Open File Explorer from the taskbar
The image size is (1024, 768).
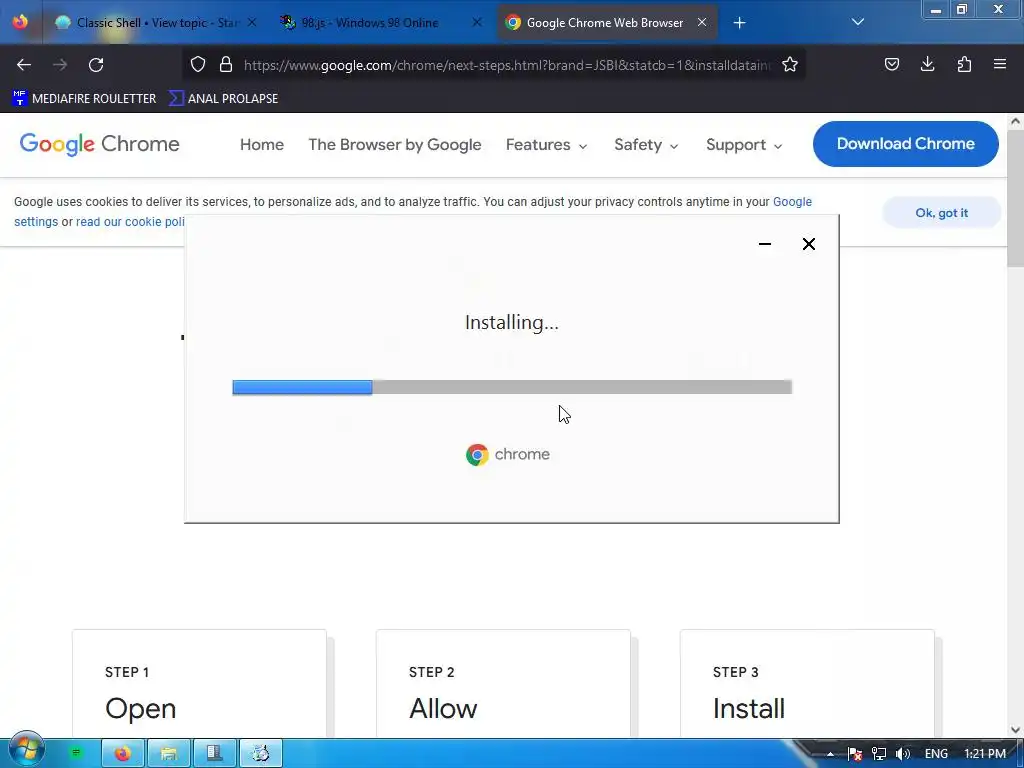(x=169, y=754)
